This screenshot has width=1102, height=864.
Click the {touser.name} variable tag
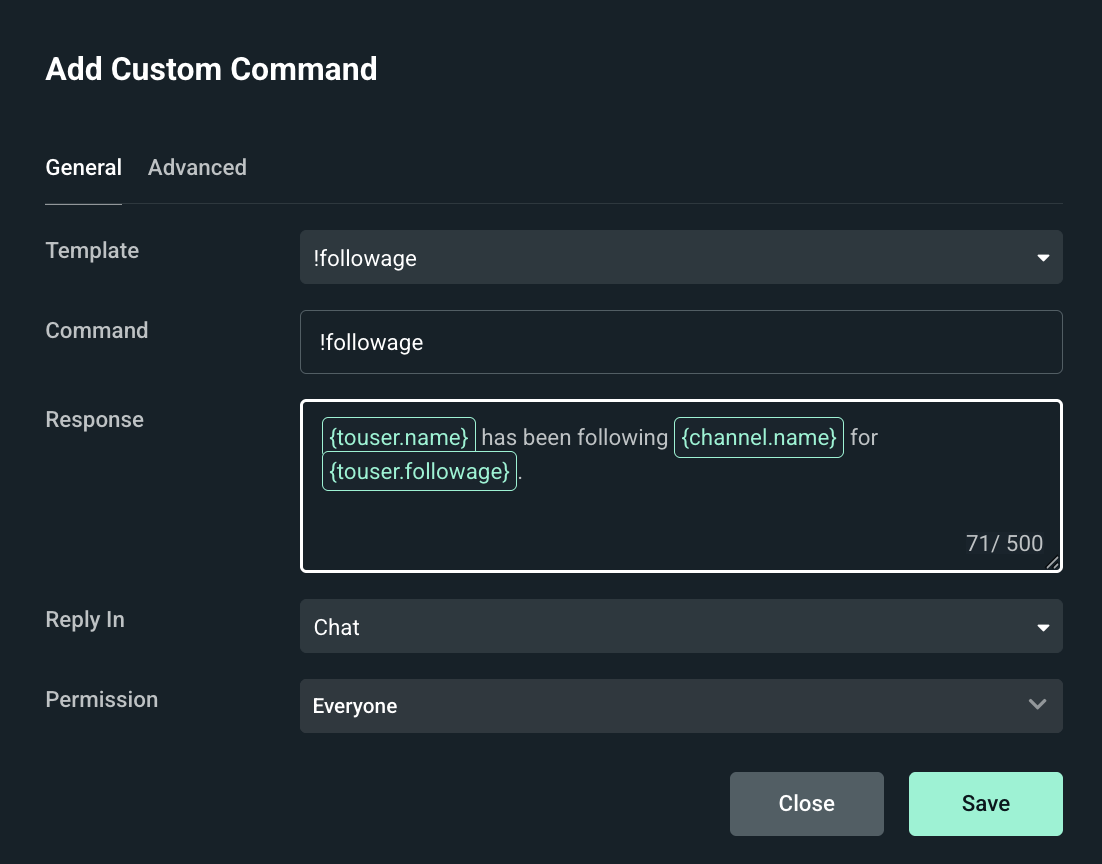coord(398,437)
